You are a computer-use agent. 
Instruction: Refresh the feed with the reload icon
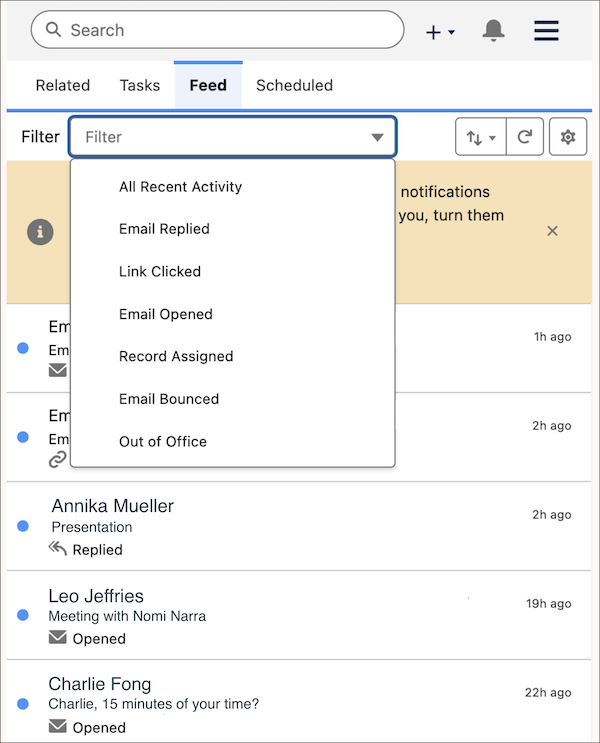pos(525,137)
